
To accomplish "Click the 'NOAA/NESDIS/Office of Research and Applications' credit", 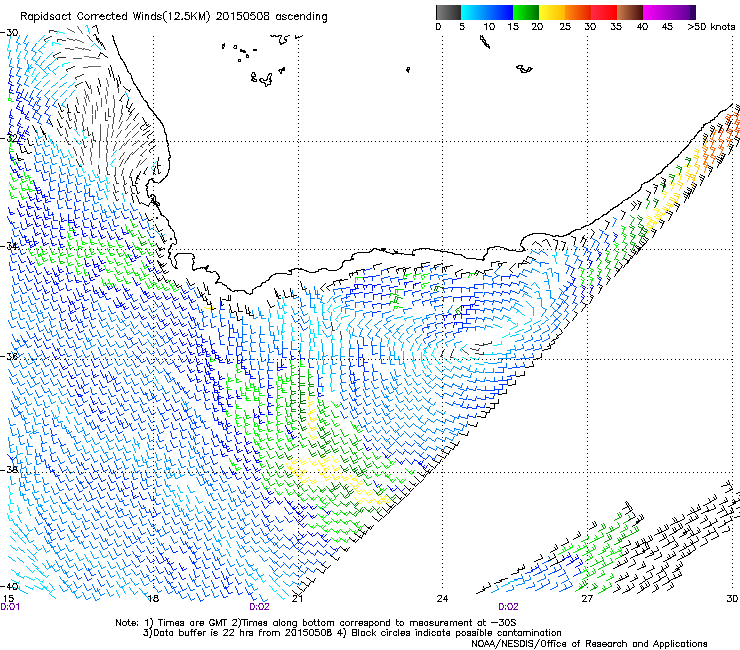I will [x=589, y=643].
